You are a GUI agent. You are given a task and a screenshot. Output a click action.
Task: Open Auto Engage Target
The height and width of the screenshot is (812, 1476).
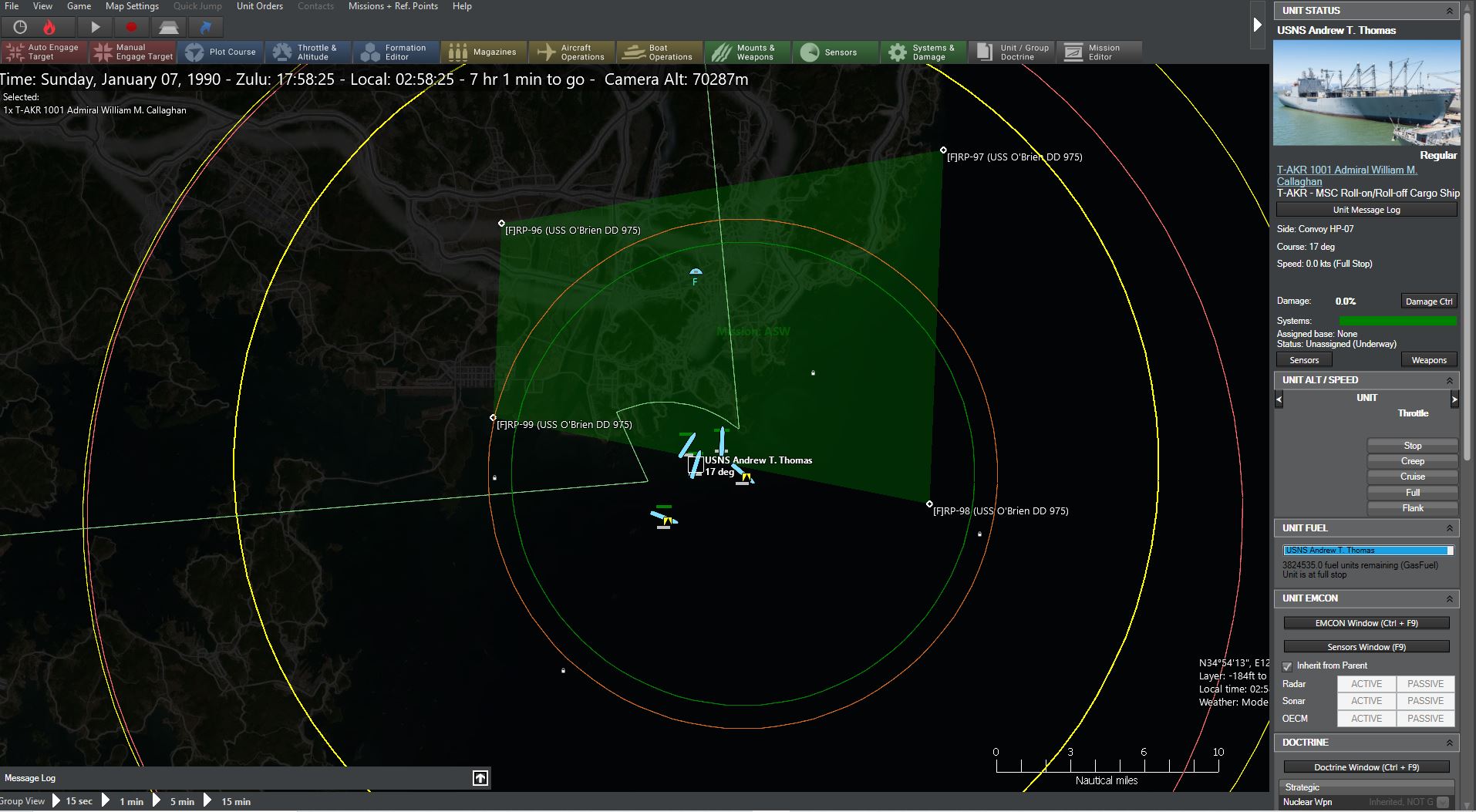point(44,52)
